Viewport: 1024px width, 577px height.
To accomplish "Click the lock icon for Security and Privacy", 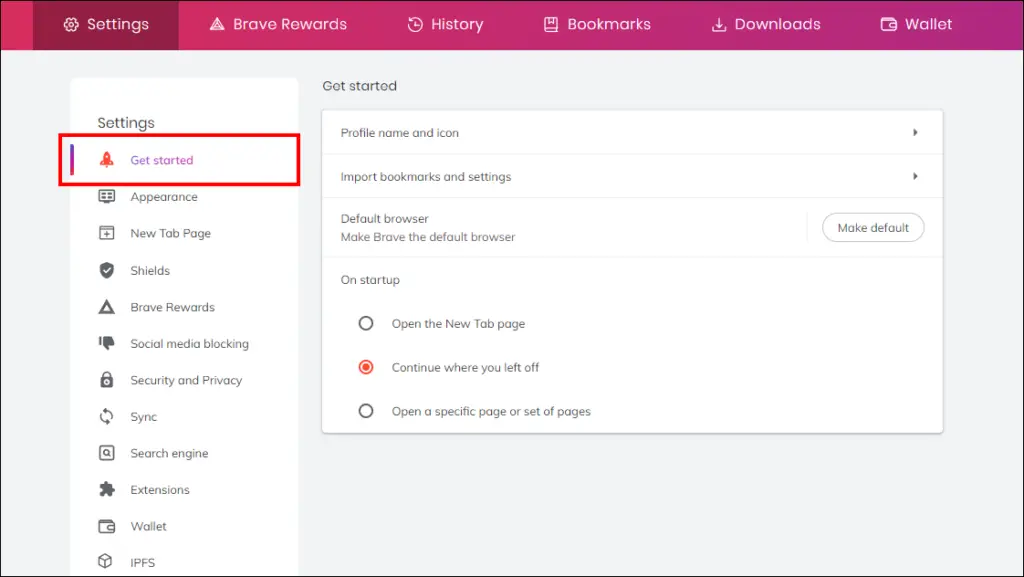I will (x=106, y=380).
